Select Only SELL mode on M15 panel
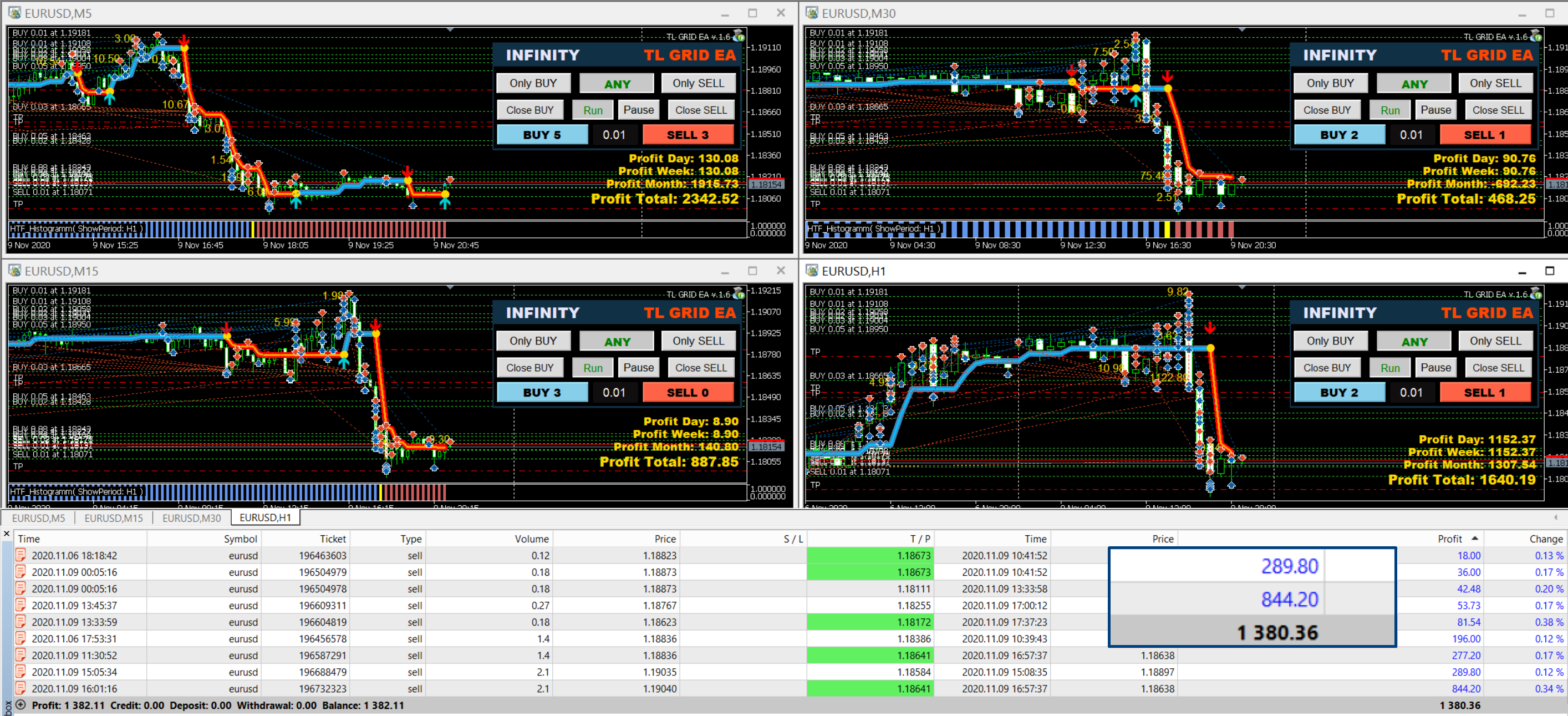The image size is (1568, 716). tap(698, 341)
